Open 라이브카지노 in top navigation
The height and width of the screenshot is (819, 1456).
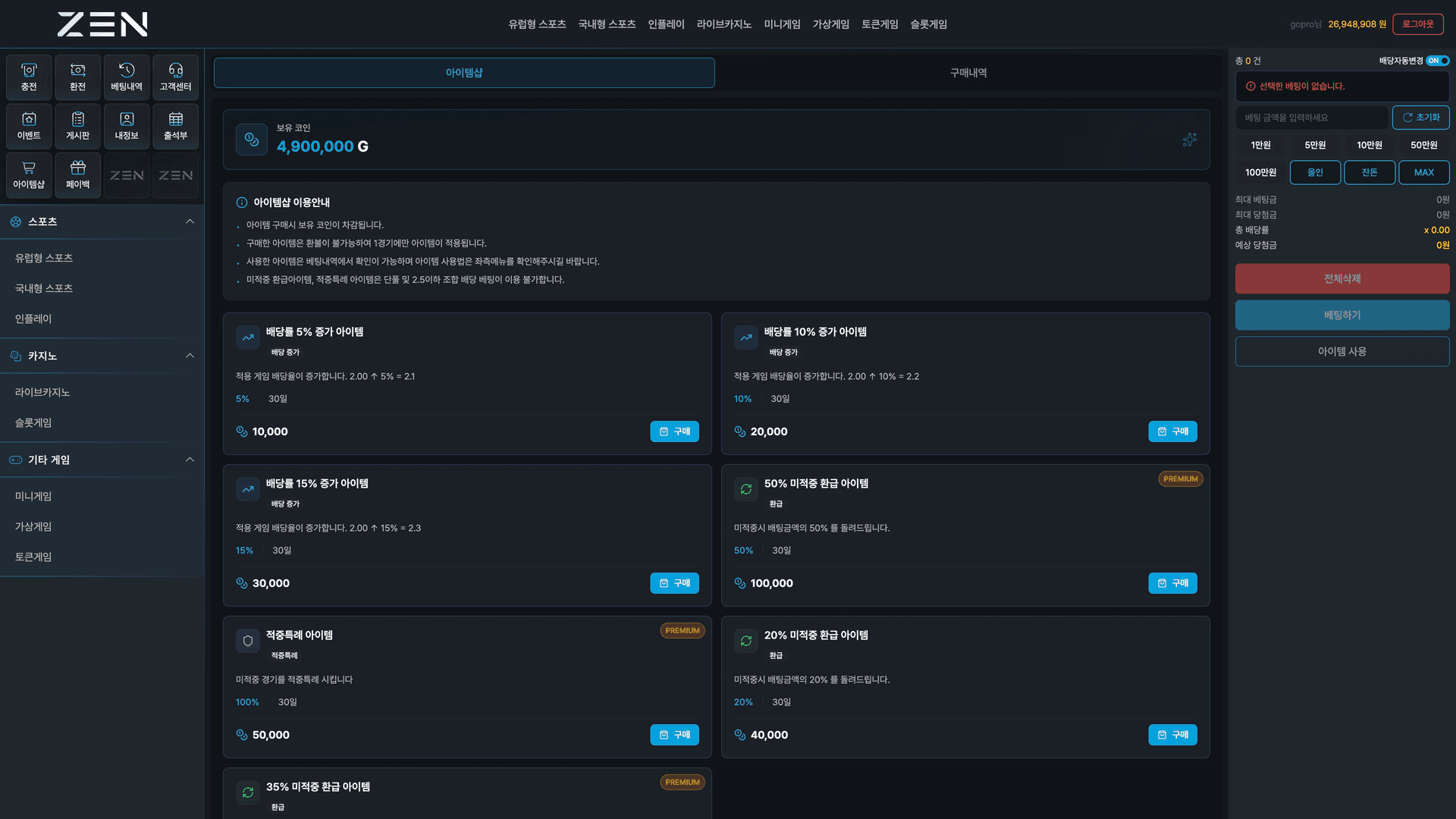[724, 24]
